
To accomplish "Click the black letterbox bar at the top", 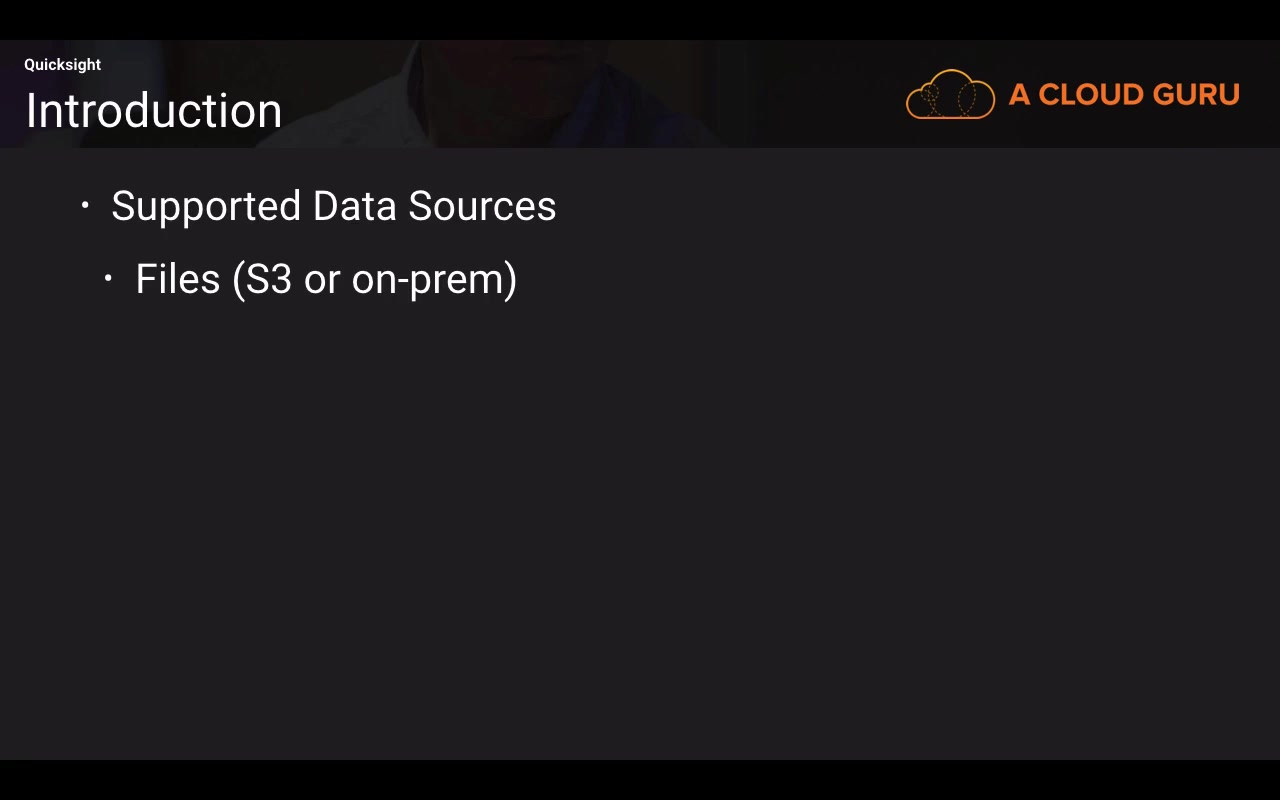I will [640, 19].
